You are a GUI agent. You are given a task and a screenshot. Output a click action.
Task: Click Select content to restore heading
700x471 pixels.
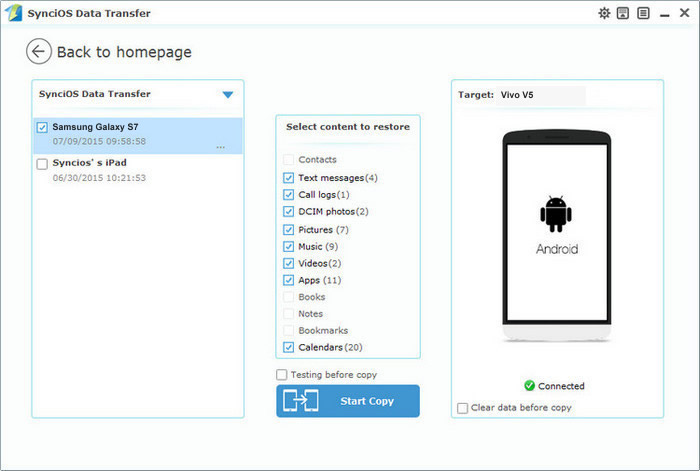(348, 127)
